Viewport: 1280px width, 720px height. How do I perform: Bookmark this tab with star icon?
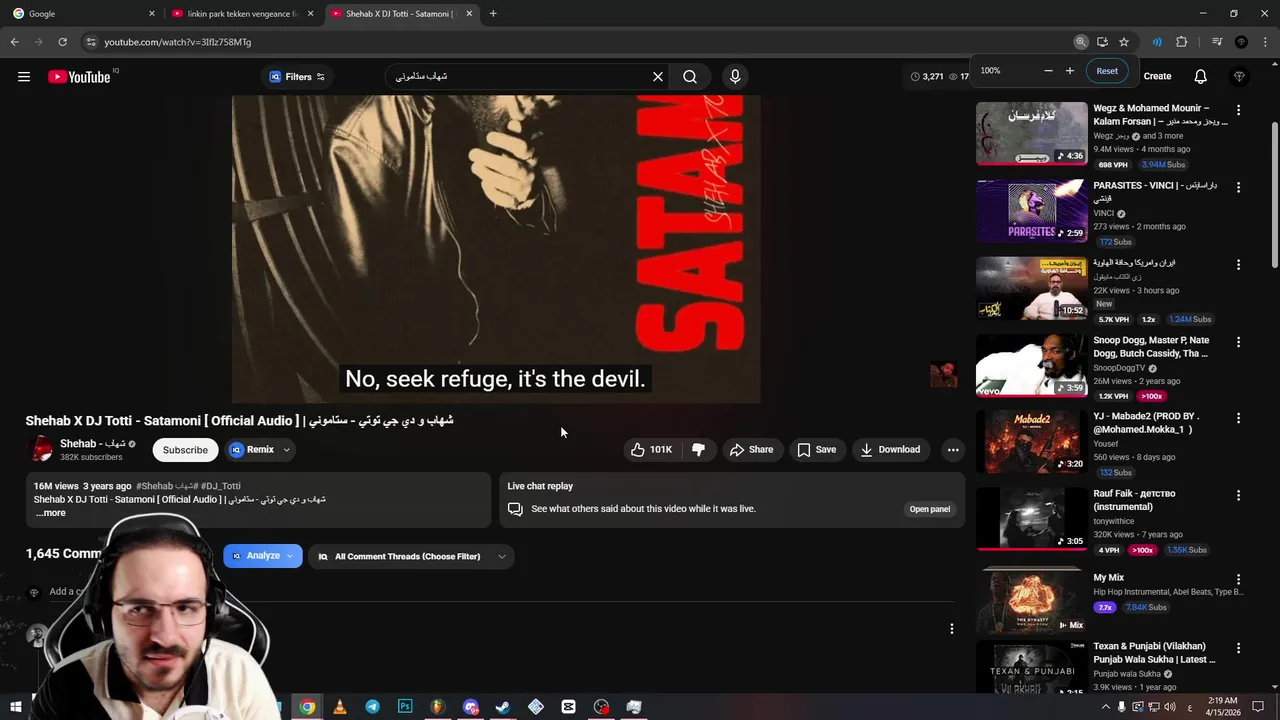[1124, 42]
